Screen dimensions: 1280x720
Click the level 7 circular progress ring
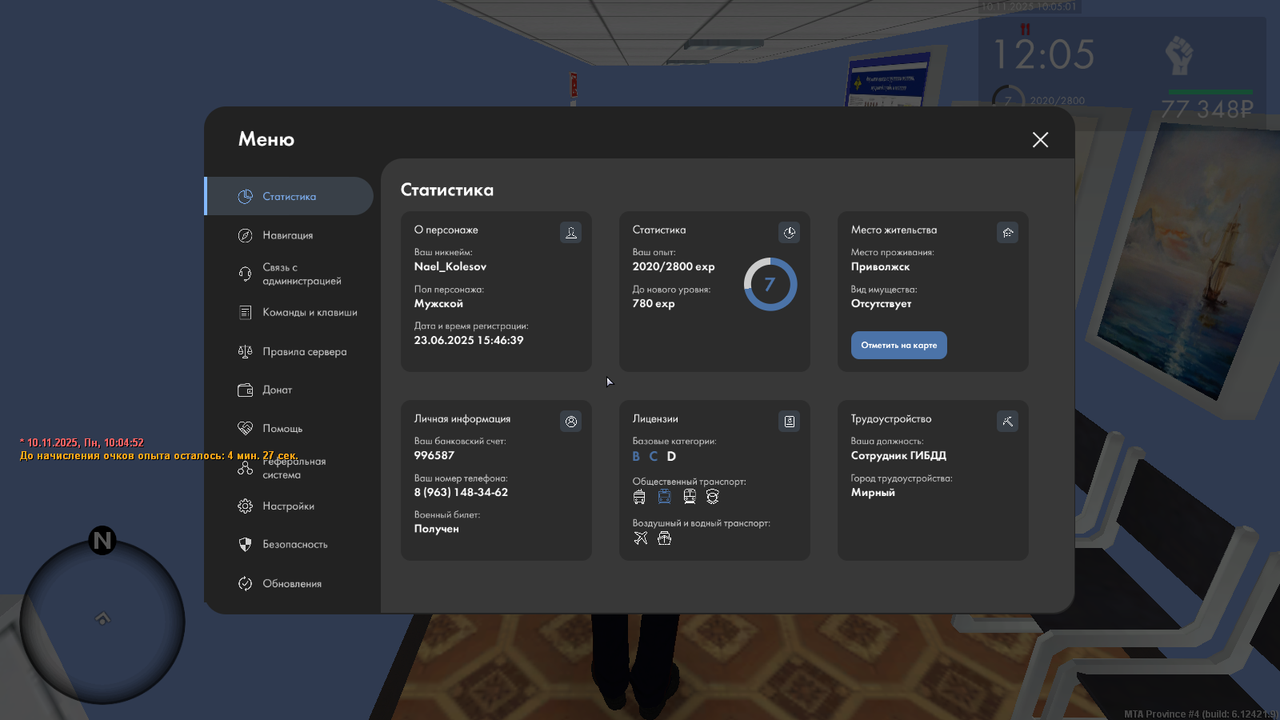(x=770, y=284)
